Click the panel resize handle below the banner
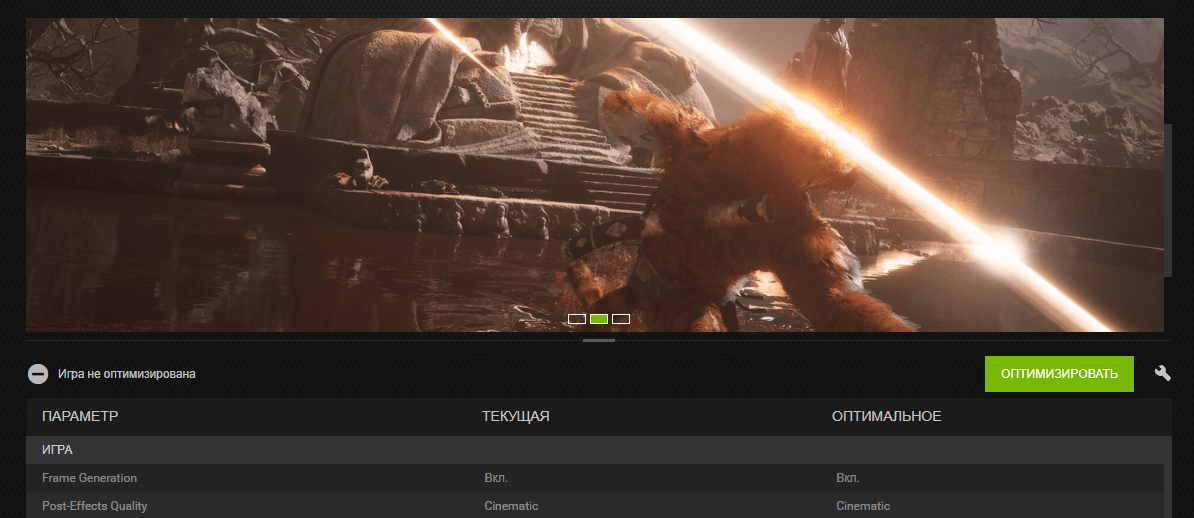 [599, 341]
